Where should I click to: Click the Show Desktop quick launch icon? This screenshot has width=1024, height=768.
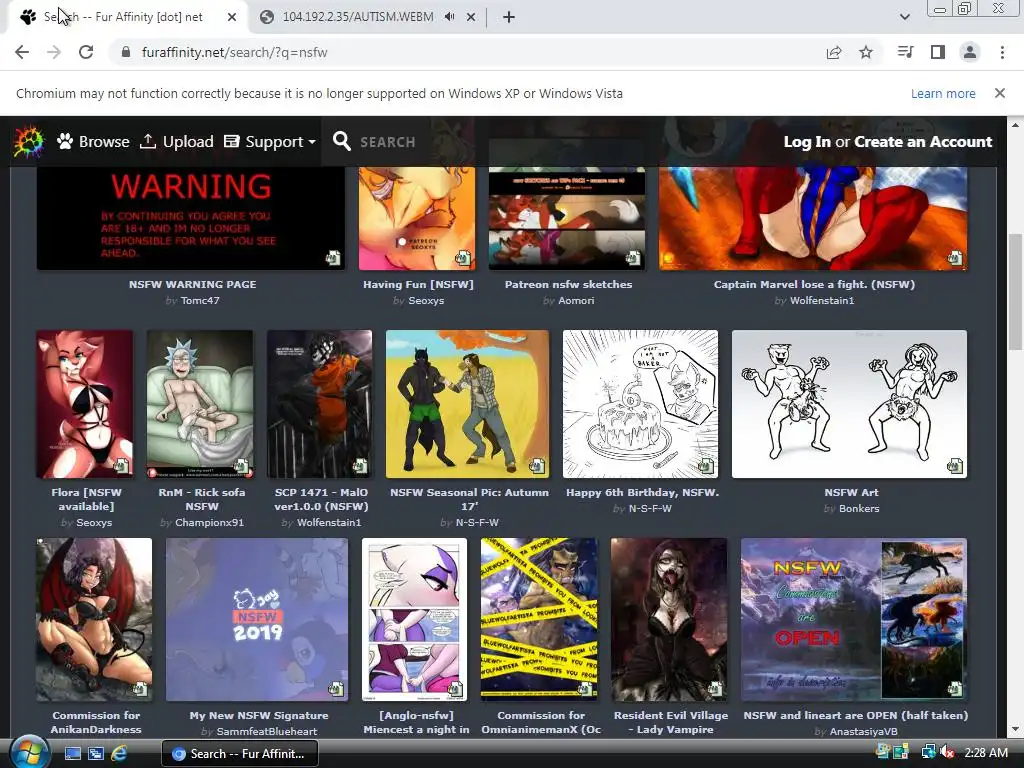pos(72,754)
